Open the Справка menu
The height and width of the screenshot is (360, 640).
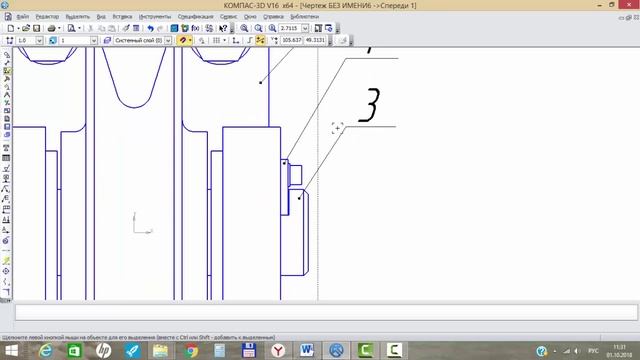273,17
